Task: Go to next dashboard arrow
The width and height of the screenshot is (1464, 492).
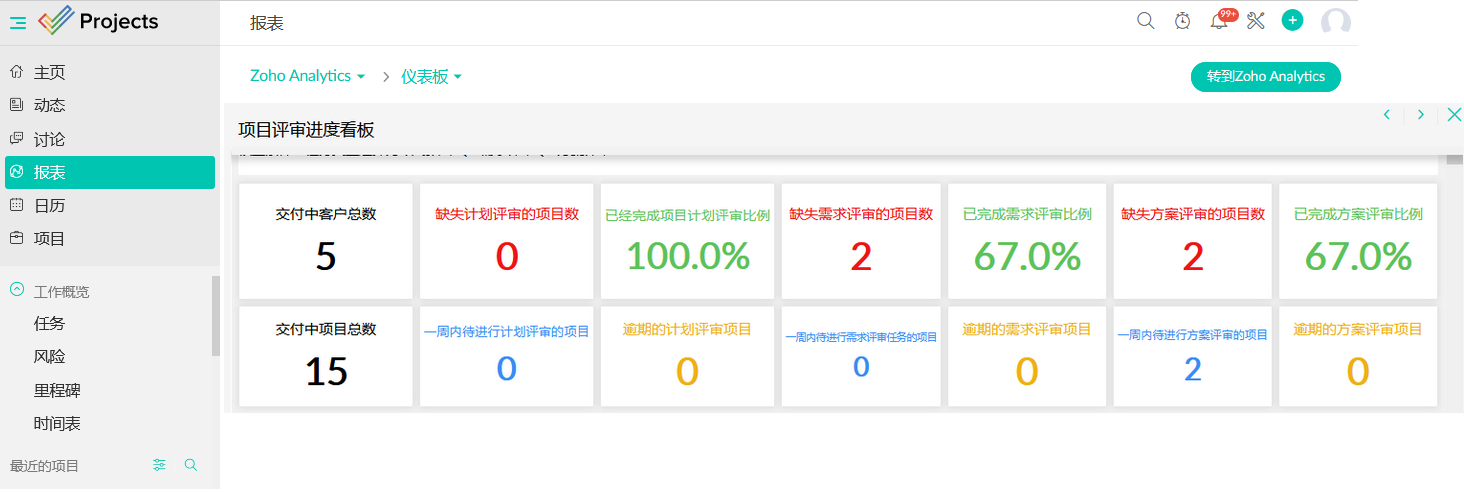Action: point(1420,115)
